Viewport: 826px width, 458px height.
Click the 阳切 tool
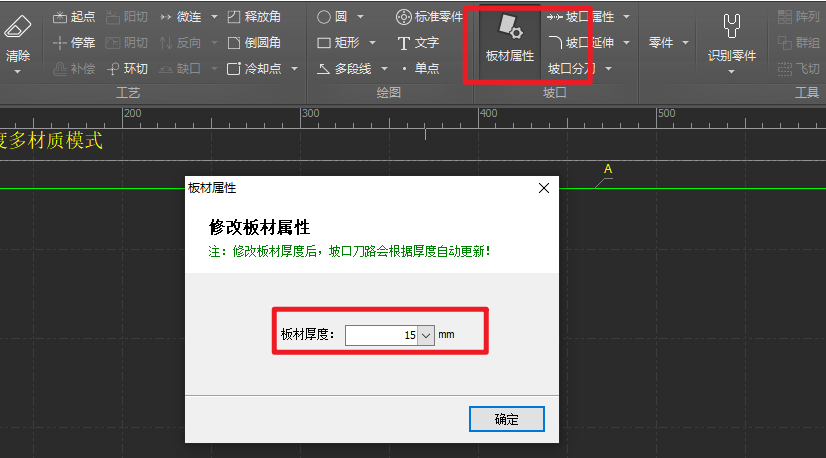tap(127, 17)
